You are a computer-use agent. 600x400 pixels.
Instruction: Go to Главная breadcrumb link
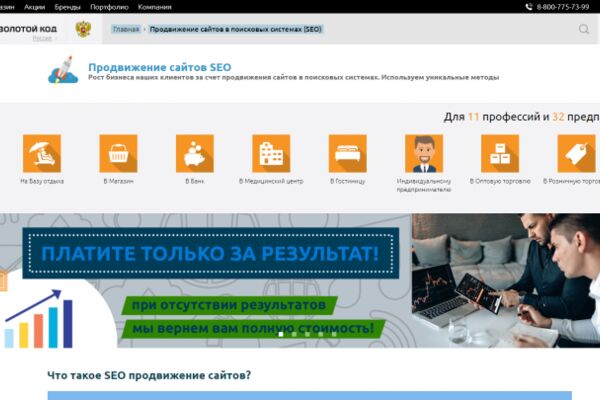126,29
